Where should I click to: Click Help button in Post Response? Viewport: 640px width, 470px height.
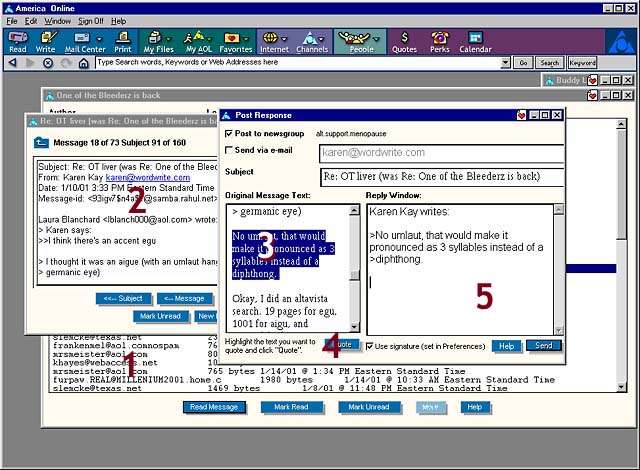[x=506, y=346]
